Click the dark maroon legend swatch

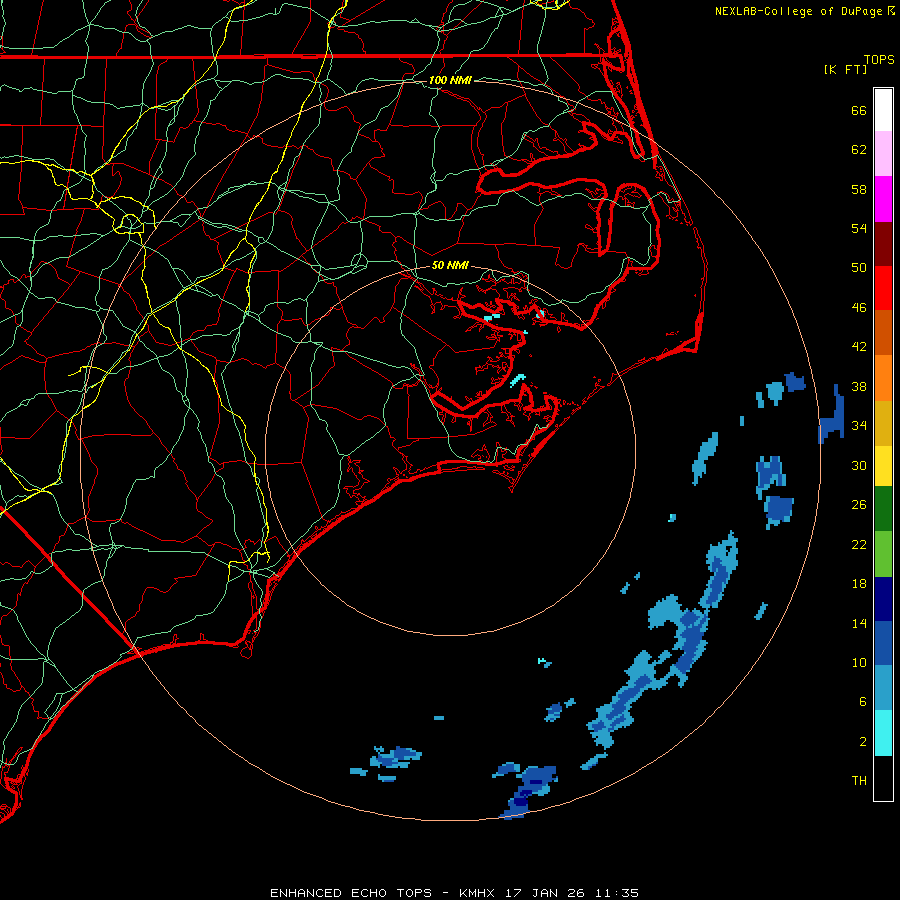click(x=883, y=243)
